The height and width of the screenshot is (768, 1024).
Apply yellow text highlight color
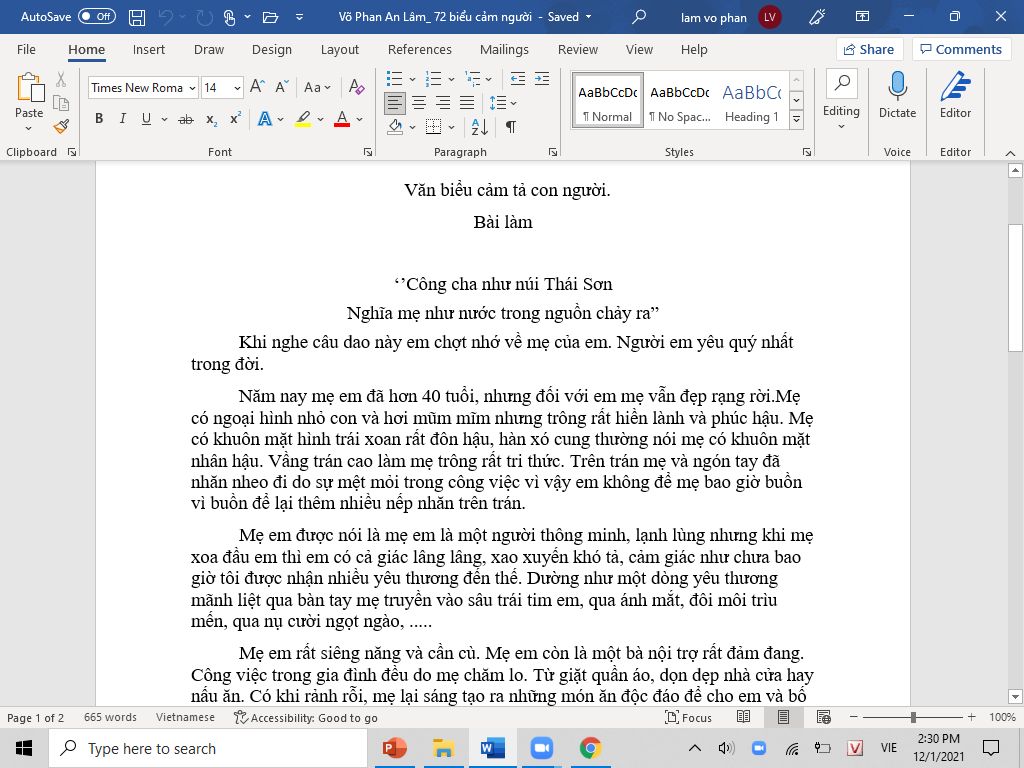pyautogui.click(x=303, y=119)
